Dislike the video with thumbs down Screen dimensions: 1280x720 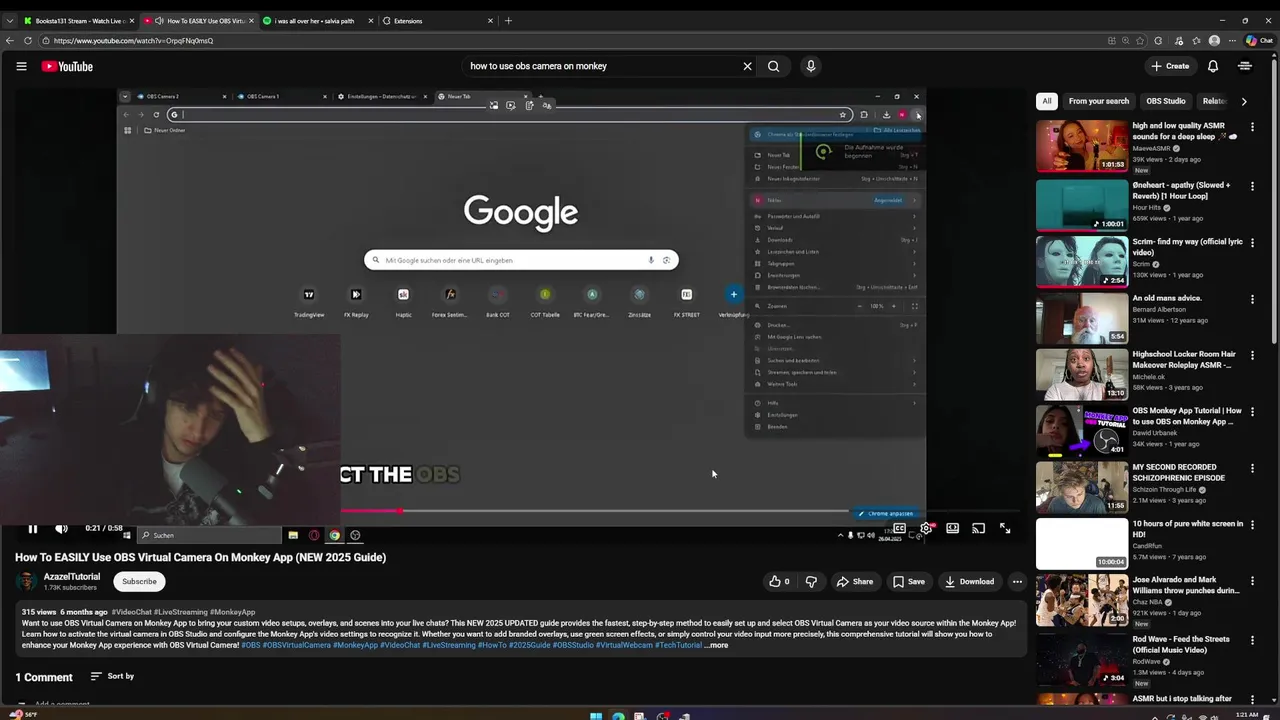(x=811, y=581)
